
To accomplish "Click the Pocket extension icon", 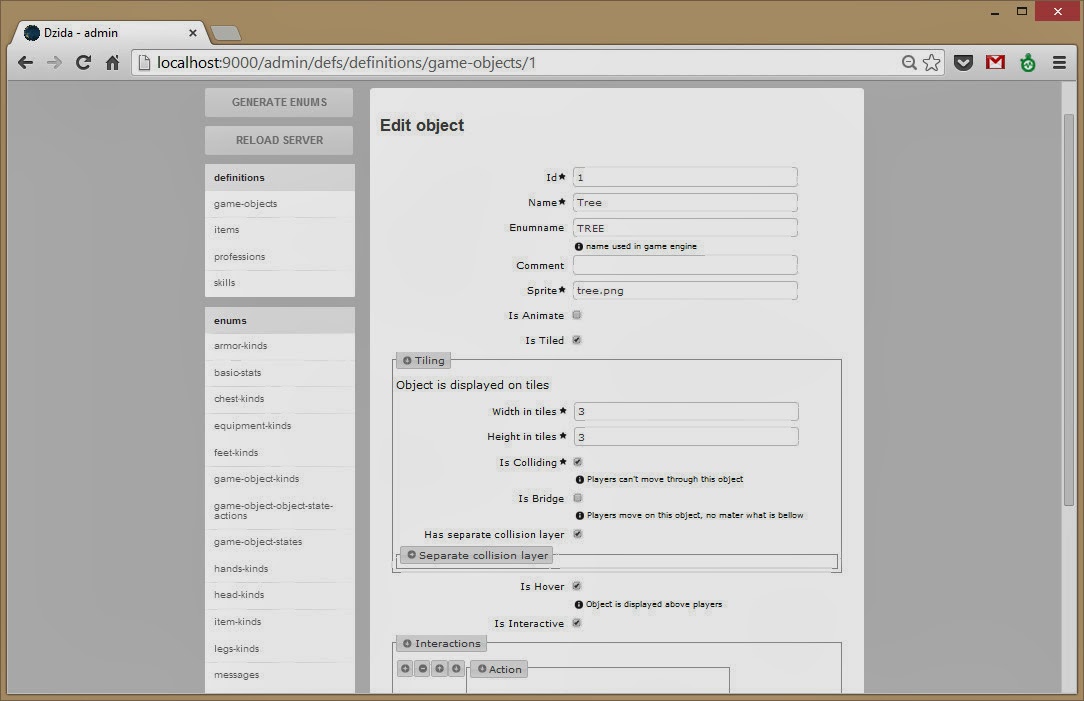I will pos(963,62).
